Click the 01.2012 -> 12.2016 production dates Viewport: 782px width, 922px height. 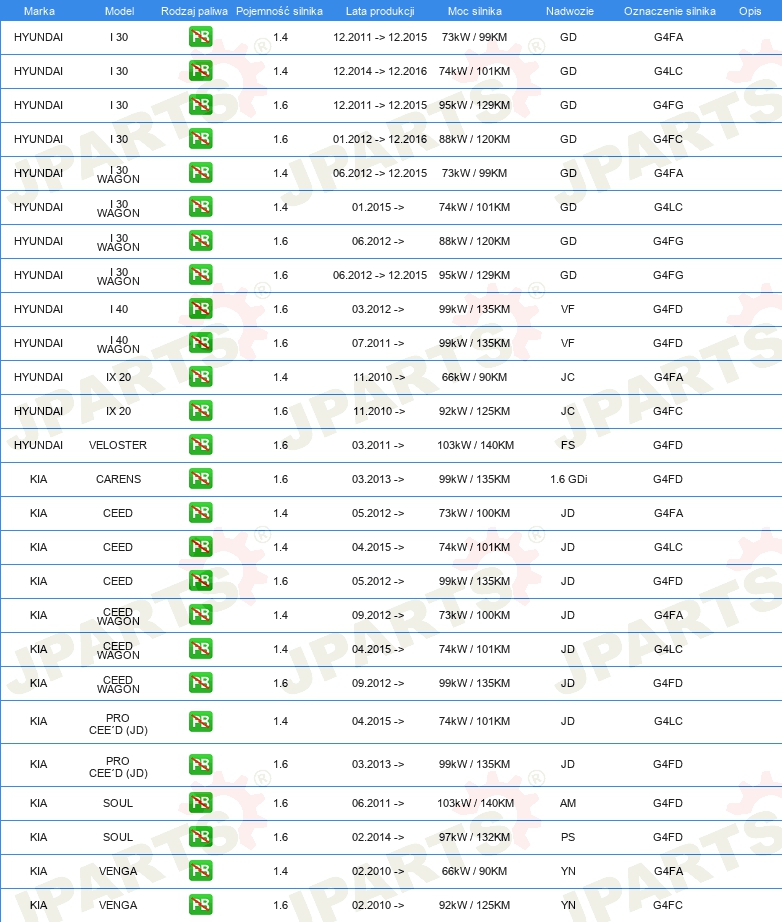pyautogui.click(x=380, y=139)
